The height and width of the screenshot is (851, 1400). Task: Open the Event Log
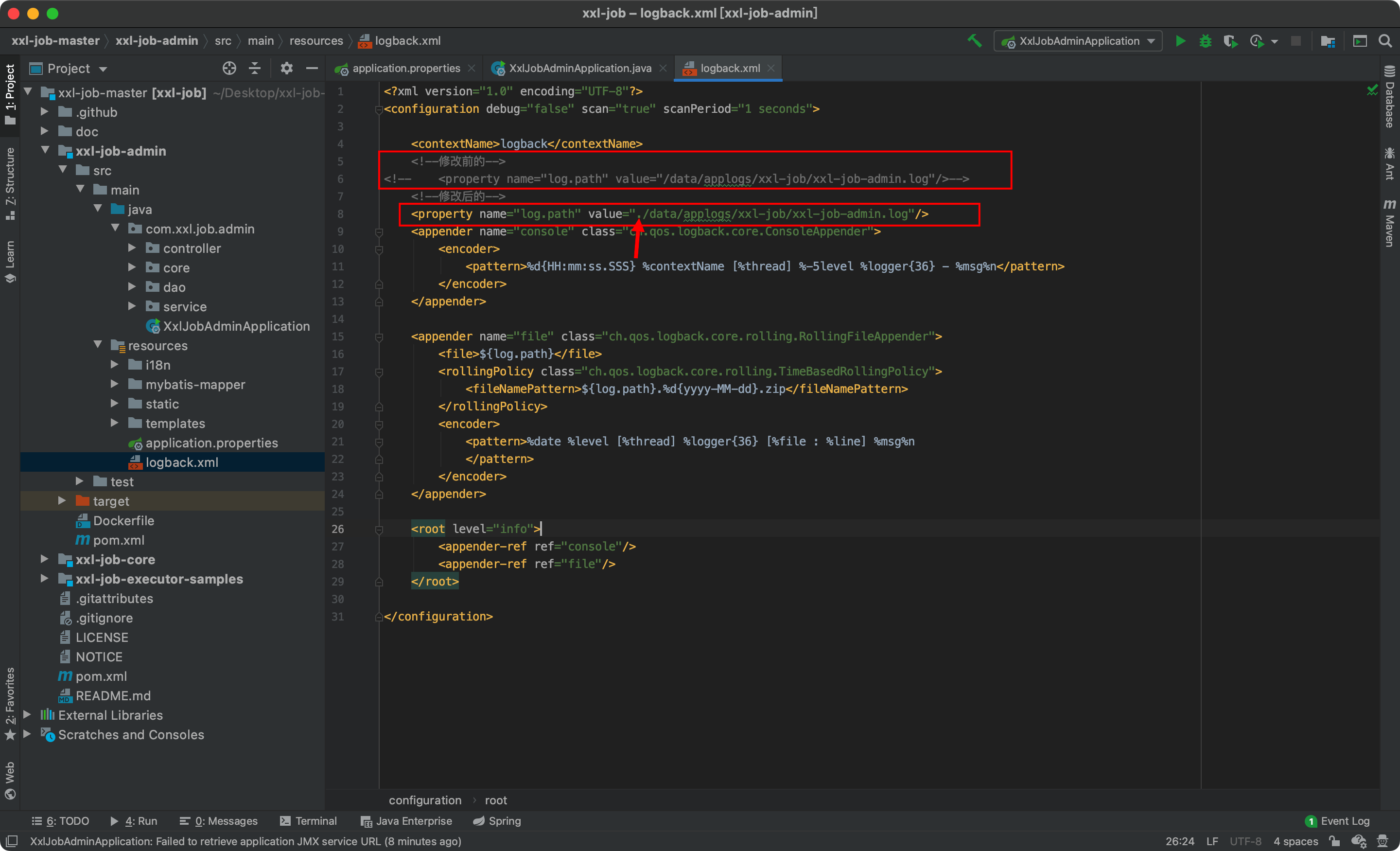pos(1337,821)
